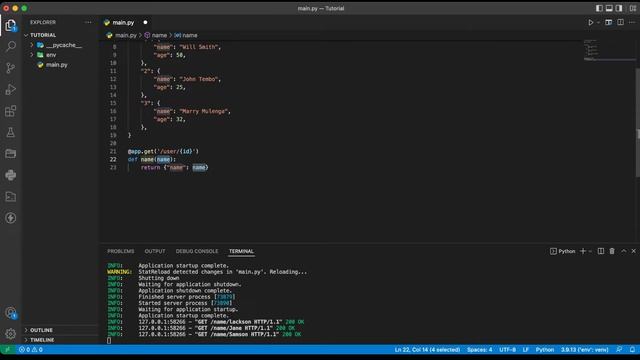Open the notifications bell in status bar
Viewport: 640px width, 360px height.
point(632,349)
